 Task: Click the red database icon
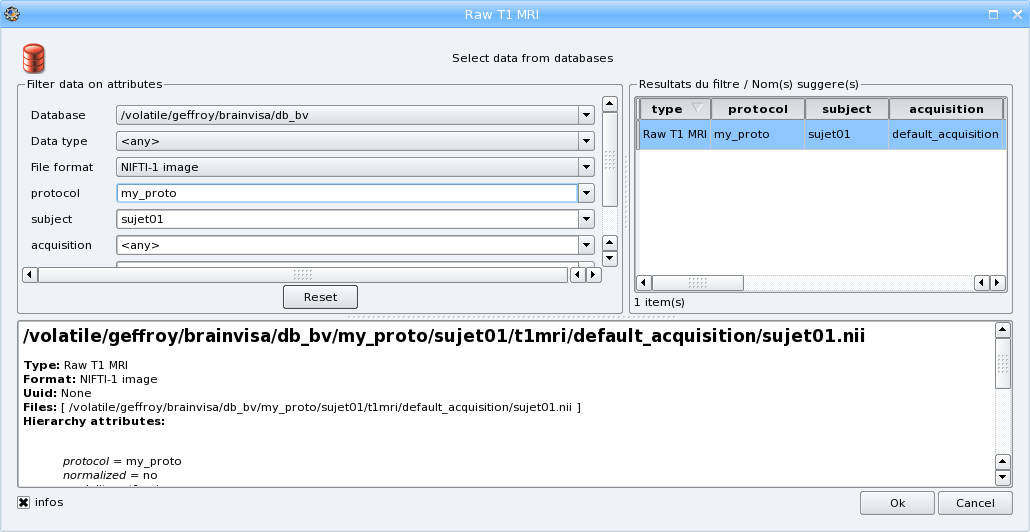point(33,58)
